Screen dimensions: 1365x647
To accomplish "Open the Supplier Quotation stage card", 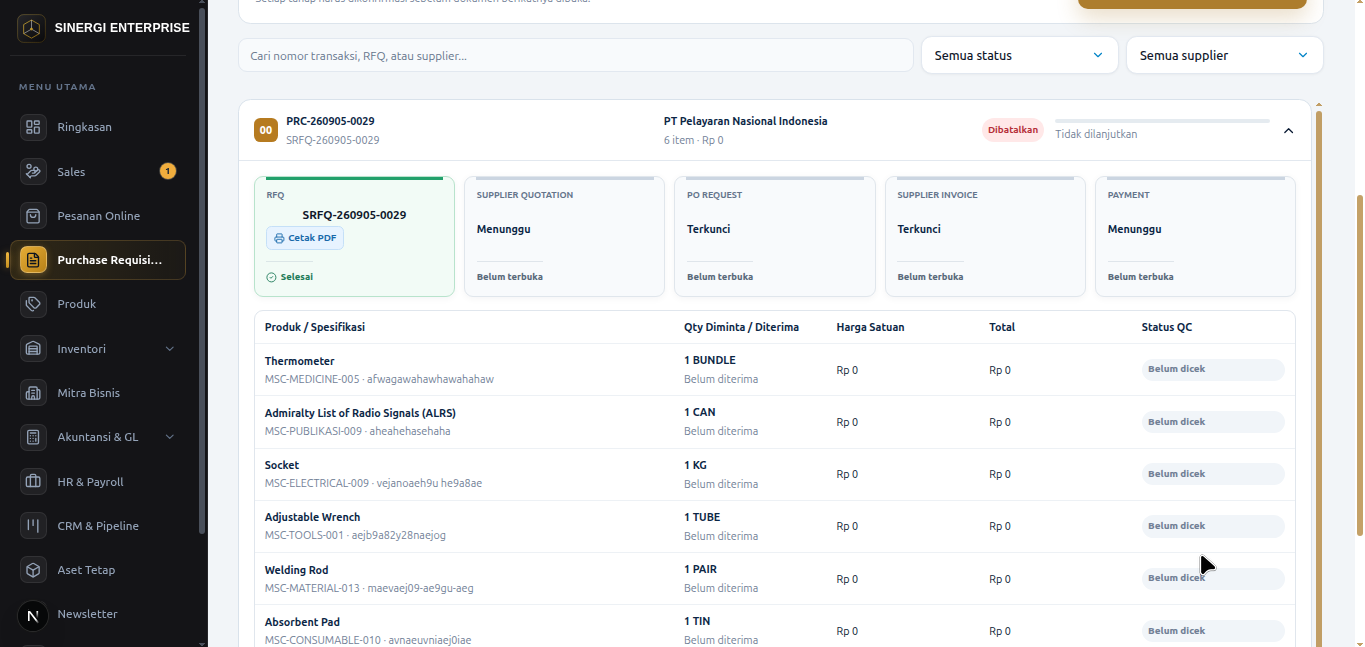I will click(x=564, y=237).
